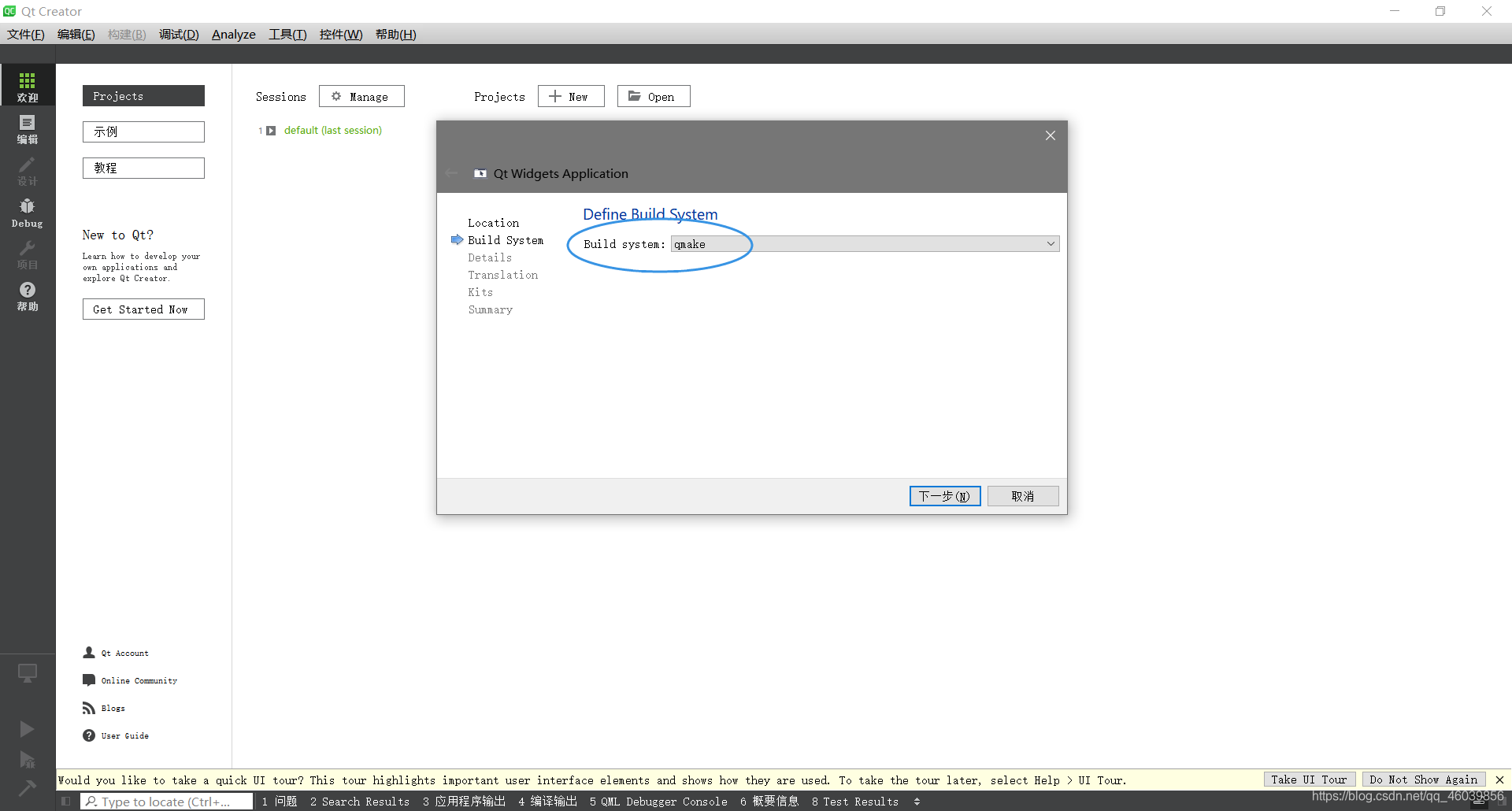1512x811 pixels.
Task: Open the 编辑(E) menu
Action: 76,35
